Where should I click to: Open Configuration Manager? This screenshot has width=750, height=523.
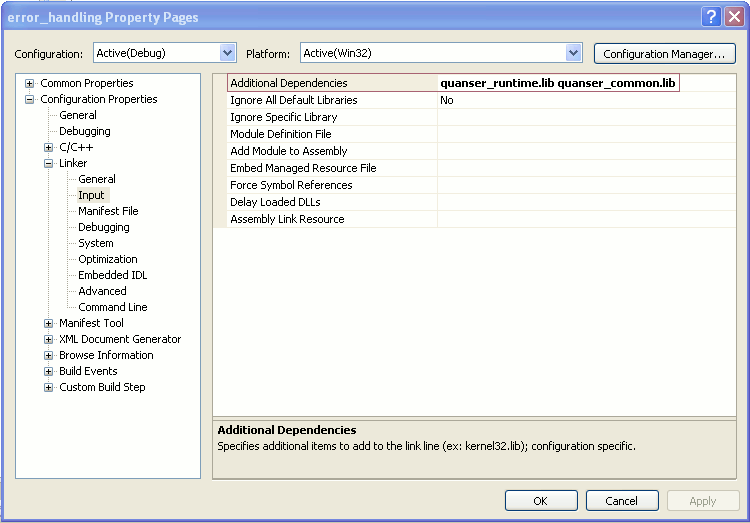[664, 54]
